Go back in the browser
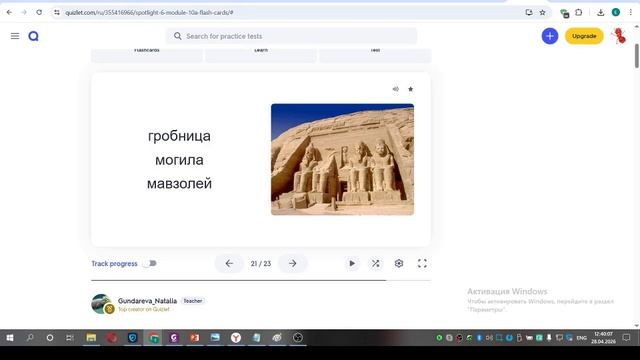This screenshot has height=360, width=640. [9, 12]
